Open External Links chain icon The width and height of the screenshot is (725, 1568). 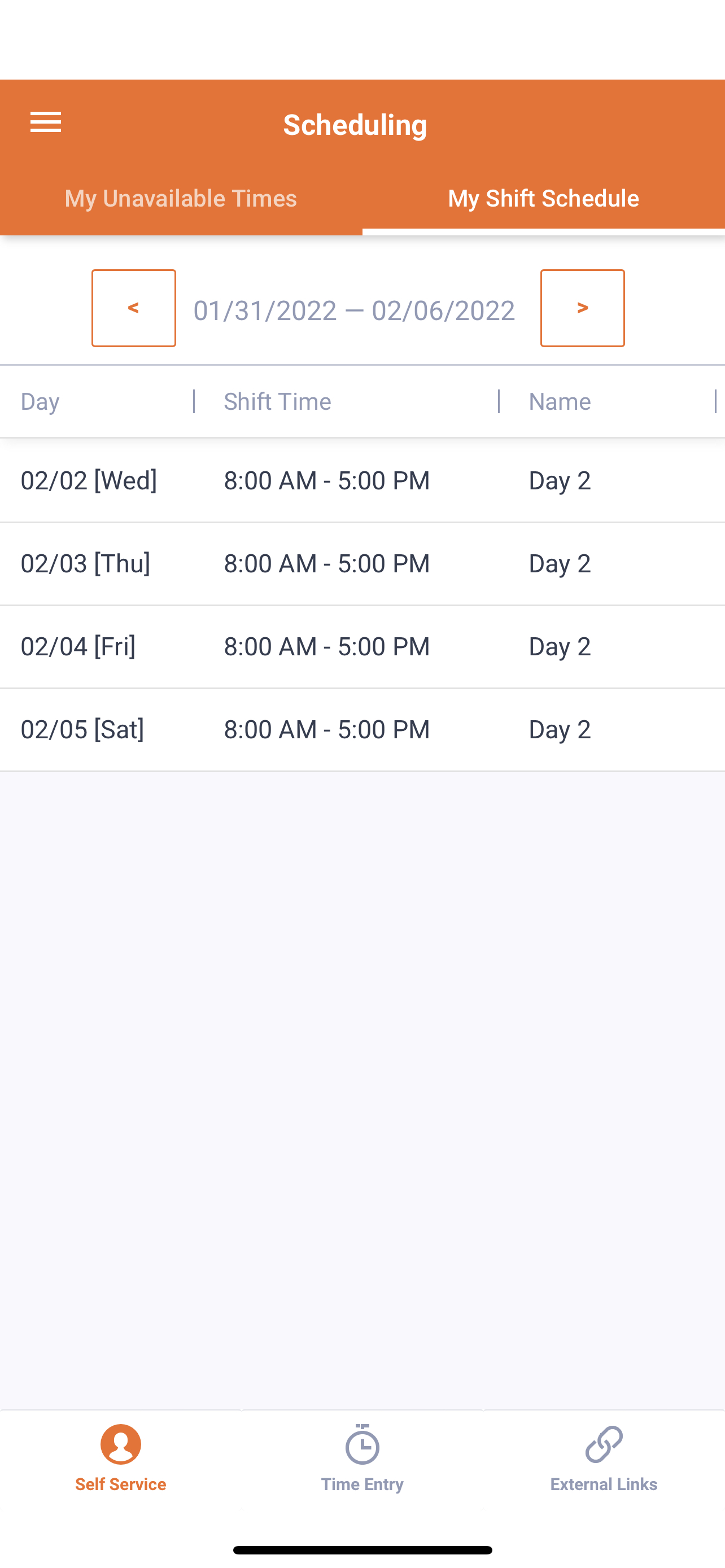(603, 1444)
